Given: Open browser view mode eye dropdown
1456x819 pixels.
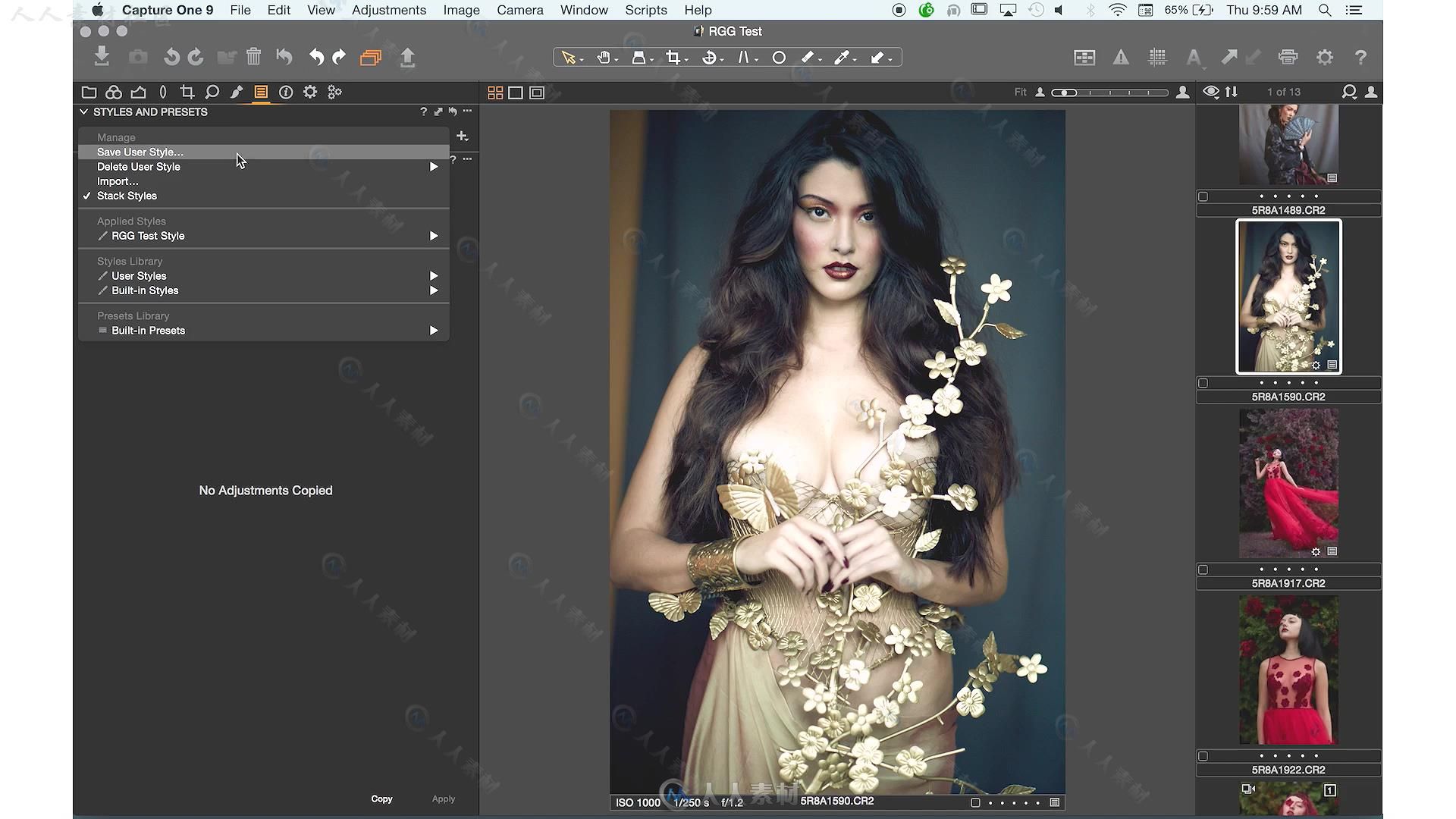Looking at the screenshot, I should click(x=1211, y=92).
